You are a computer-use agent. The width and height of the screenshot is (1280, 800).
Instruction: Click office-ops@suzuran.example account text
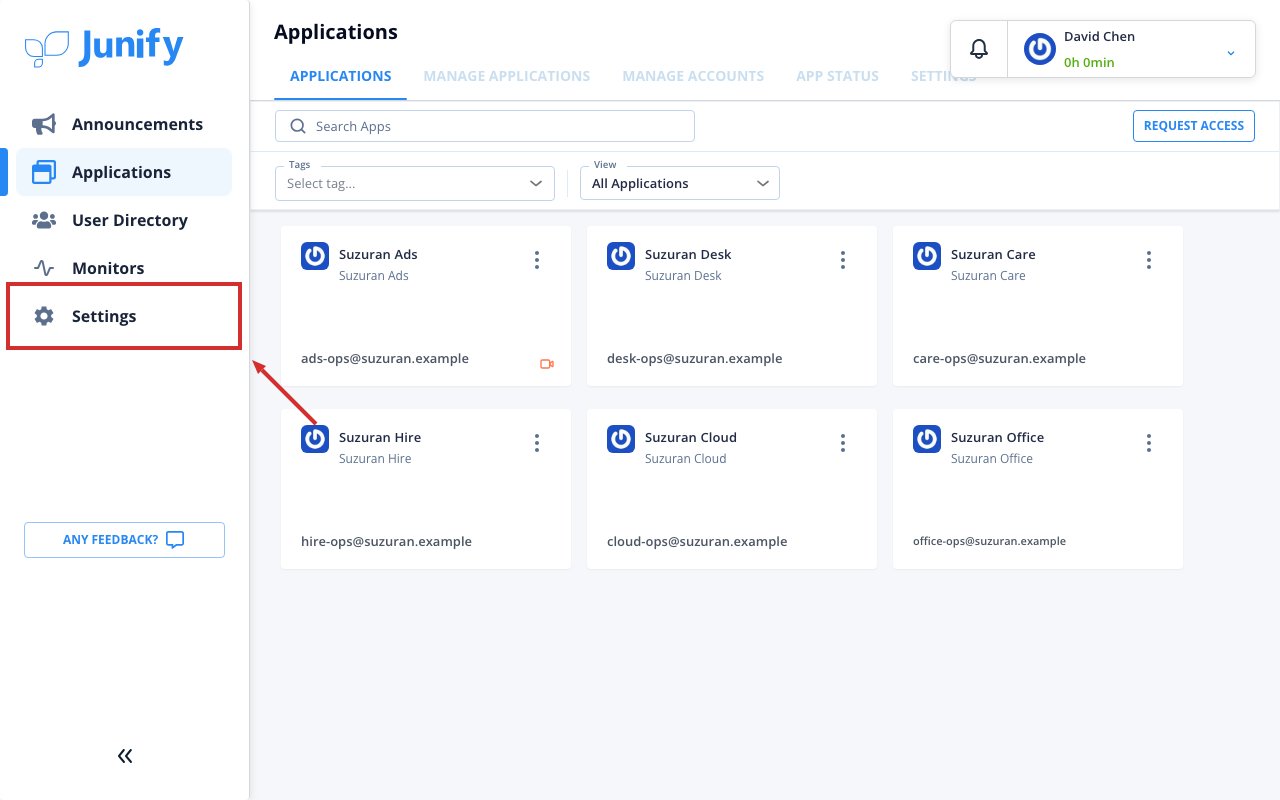[989, 541]
